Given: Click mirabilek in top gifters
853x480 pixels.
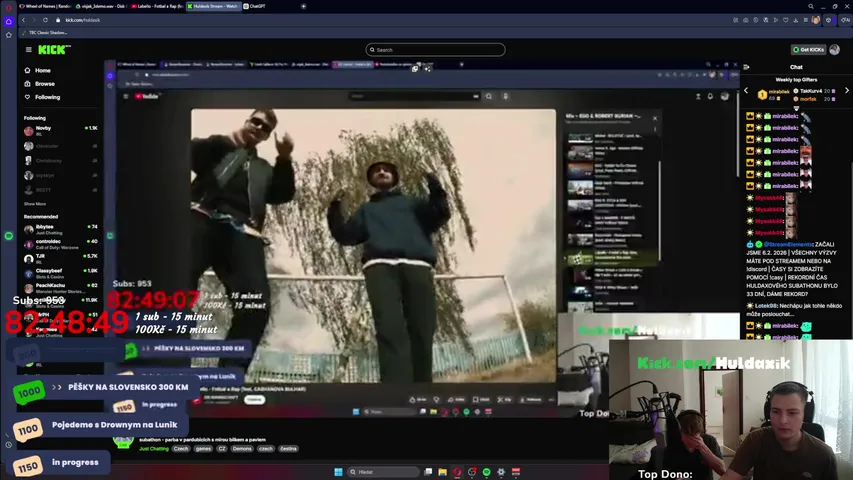Looking at the screenshot, I should [778, 91].
